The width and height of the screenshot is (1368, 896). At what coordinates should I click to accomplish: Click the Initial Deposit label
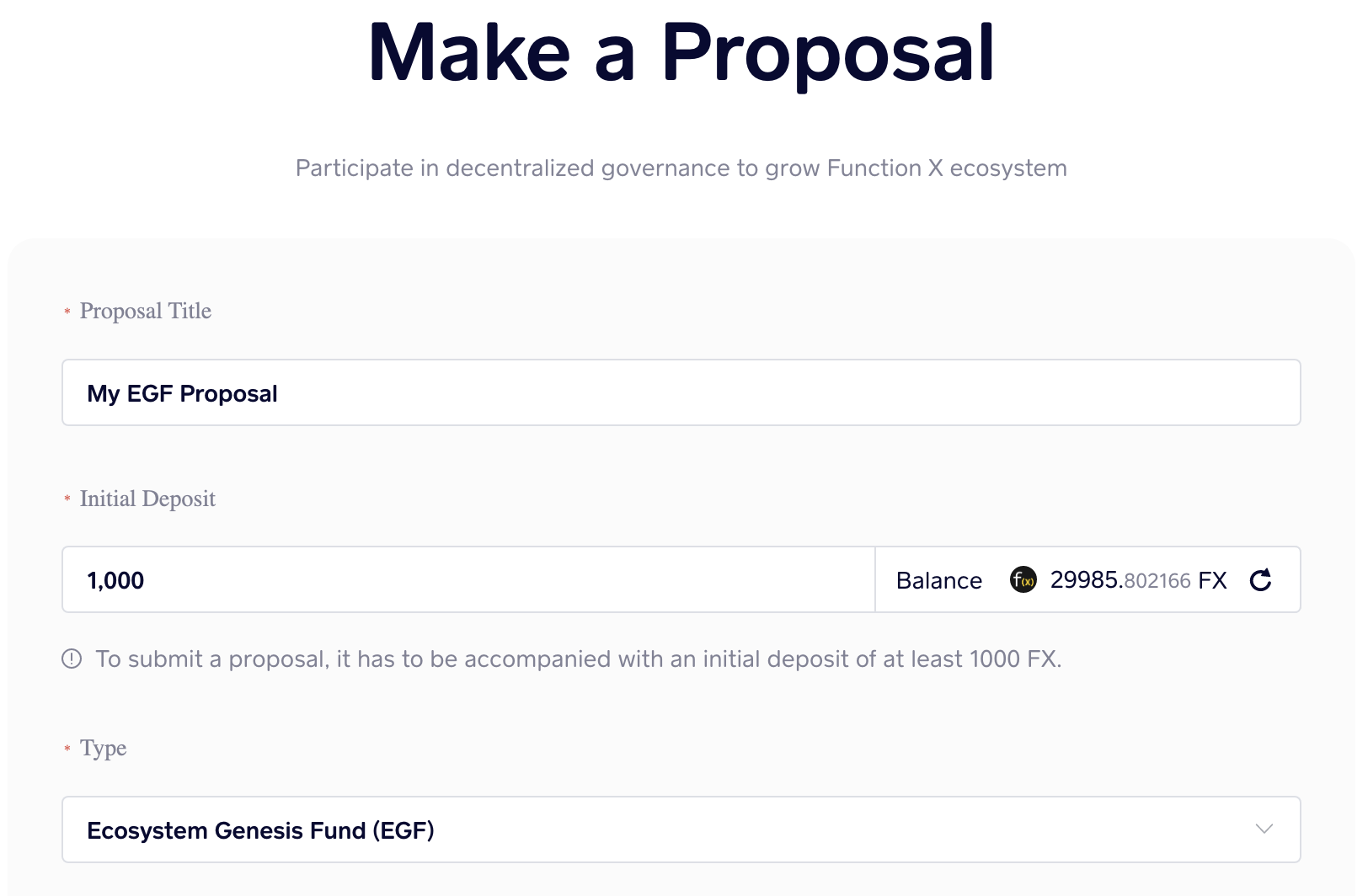click(147, 499)
